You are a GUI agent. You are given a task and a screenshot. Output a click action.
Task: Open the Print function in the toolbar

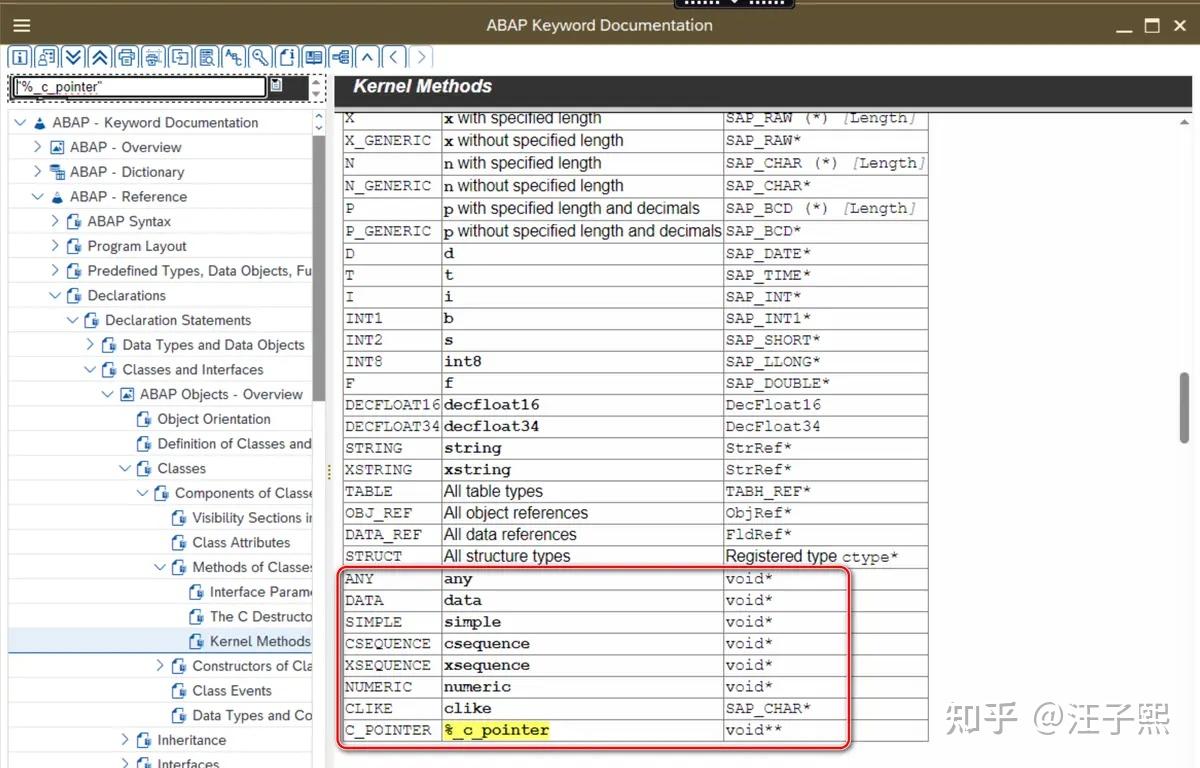point(127,57)
